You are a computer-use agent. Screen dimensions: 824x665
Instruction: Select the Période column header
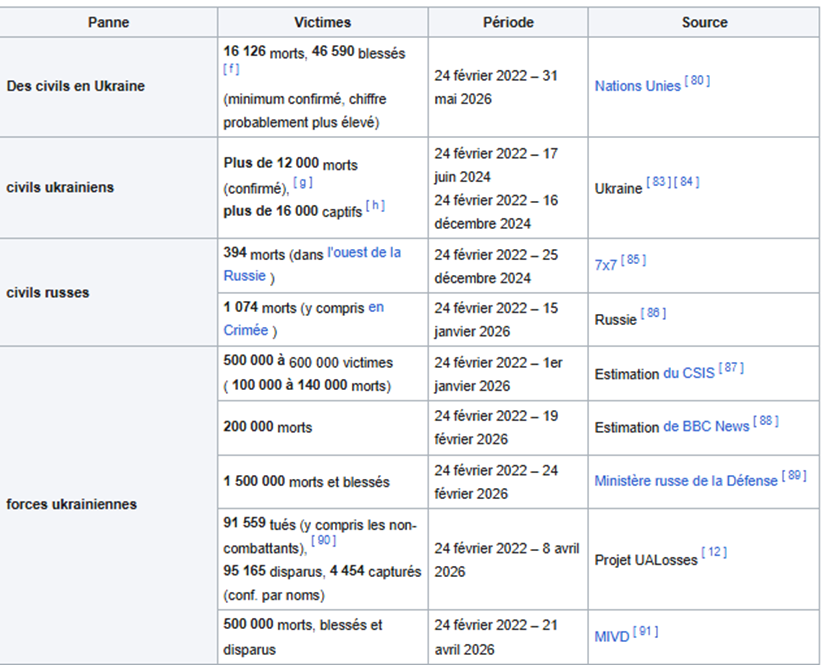[x=508, y=22]
